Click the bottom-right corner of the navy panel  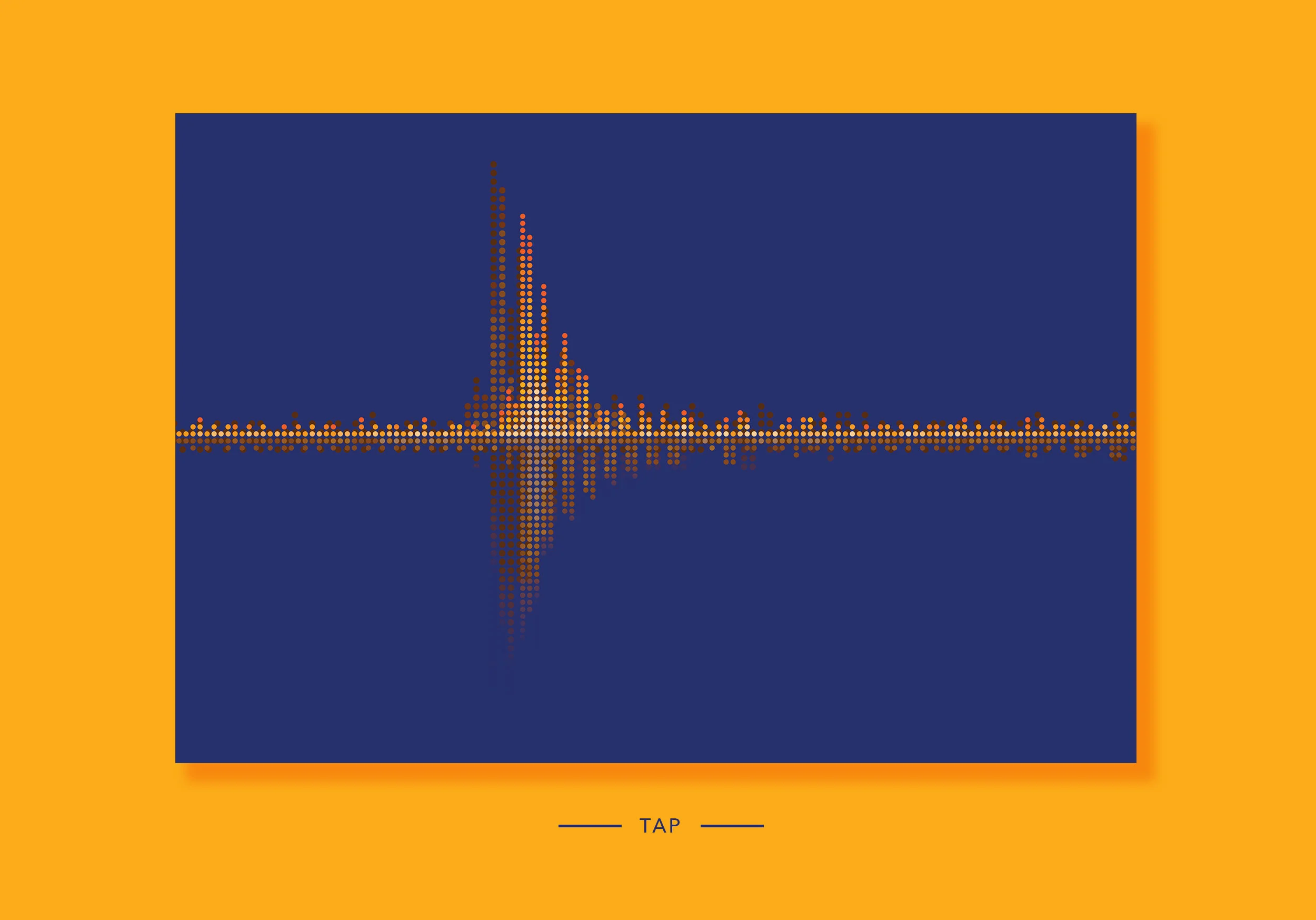[x=1135, y=761]
